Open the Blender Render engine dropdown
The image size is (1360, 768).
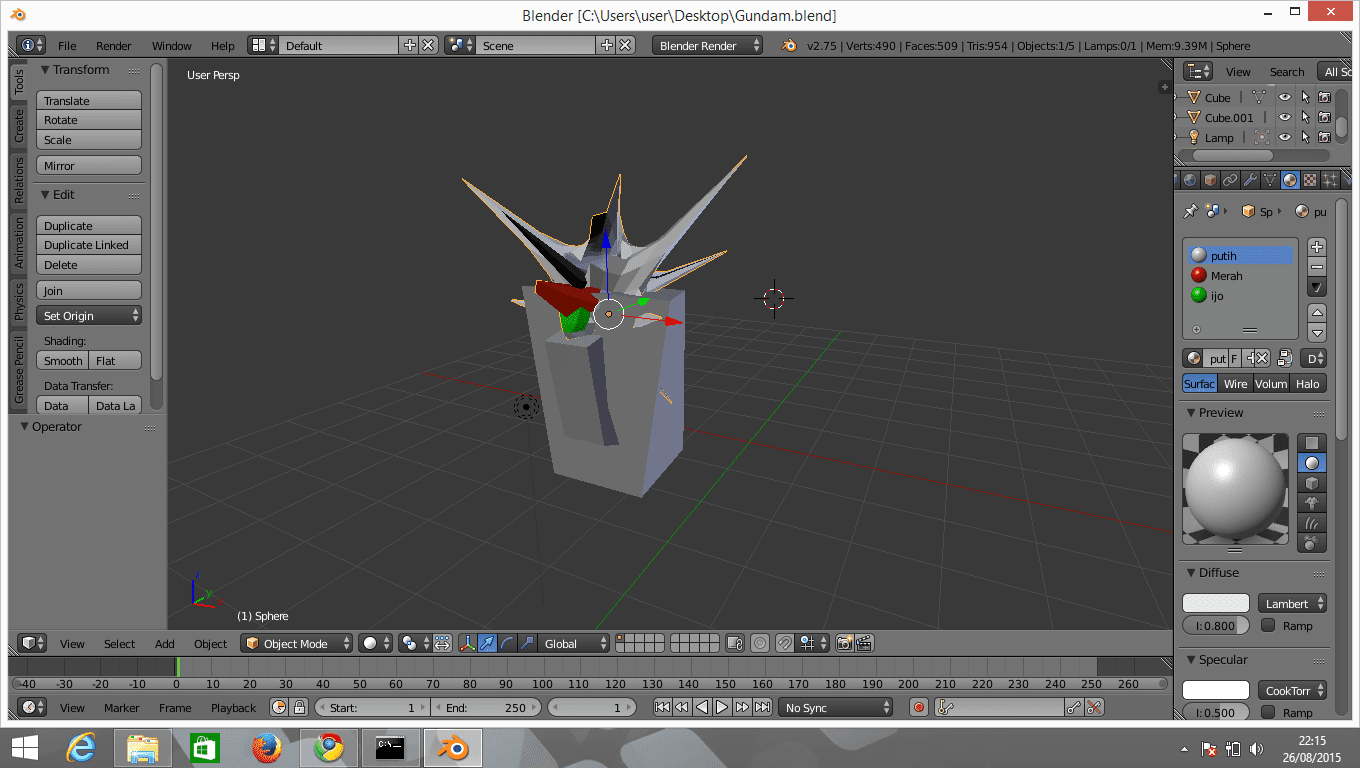coord(707,46)
